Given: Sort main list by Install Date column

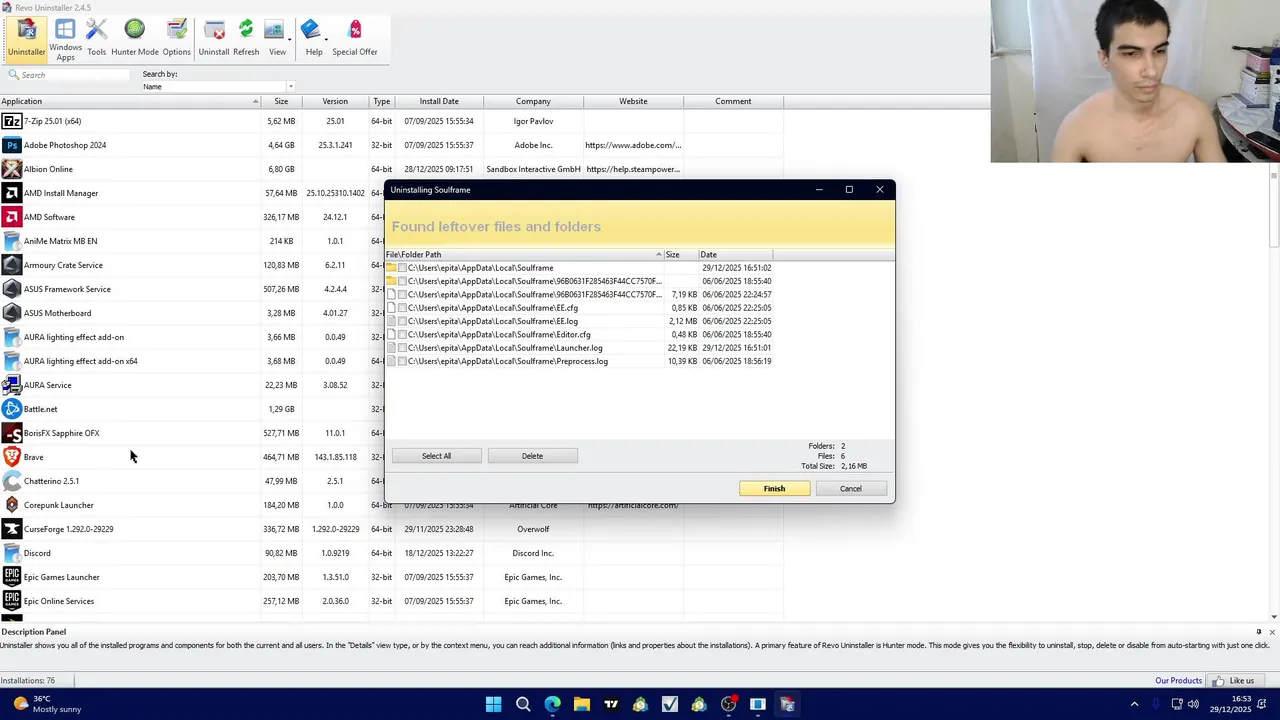Looking at the screenshot, I should point(439,101).
